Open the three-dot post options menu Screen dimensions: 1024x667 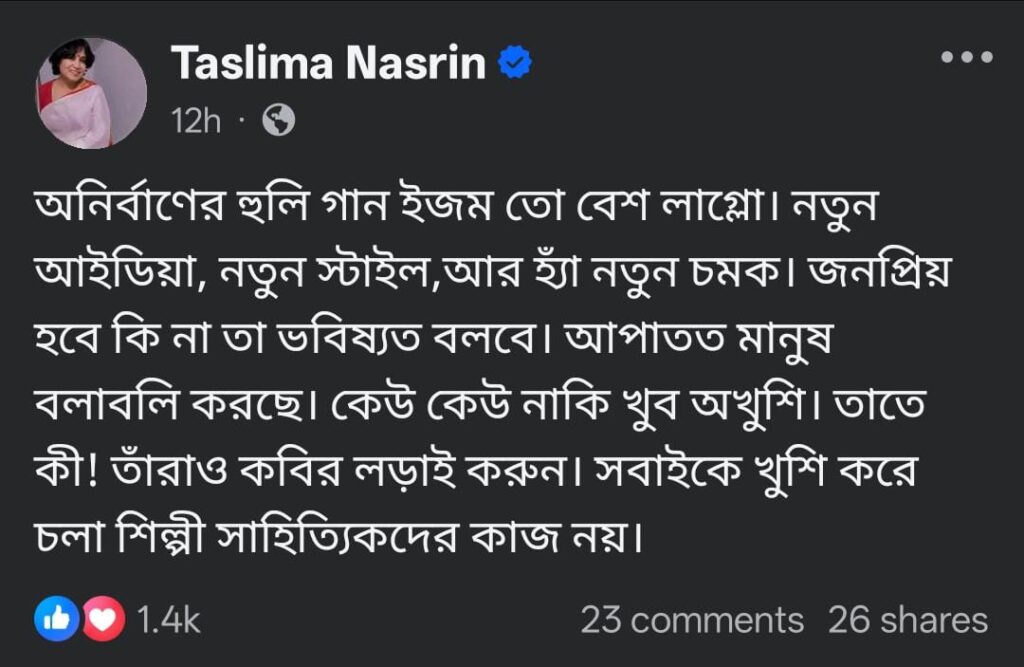[967, 57]
